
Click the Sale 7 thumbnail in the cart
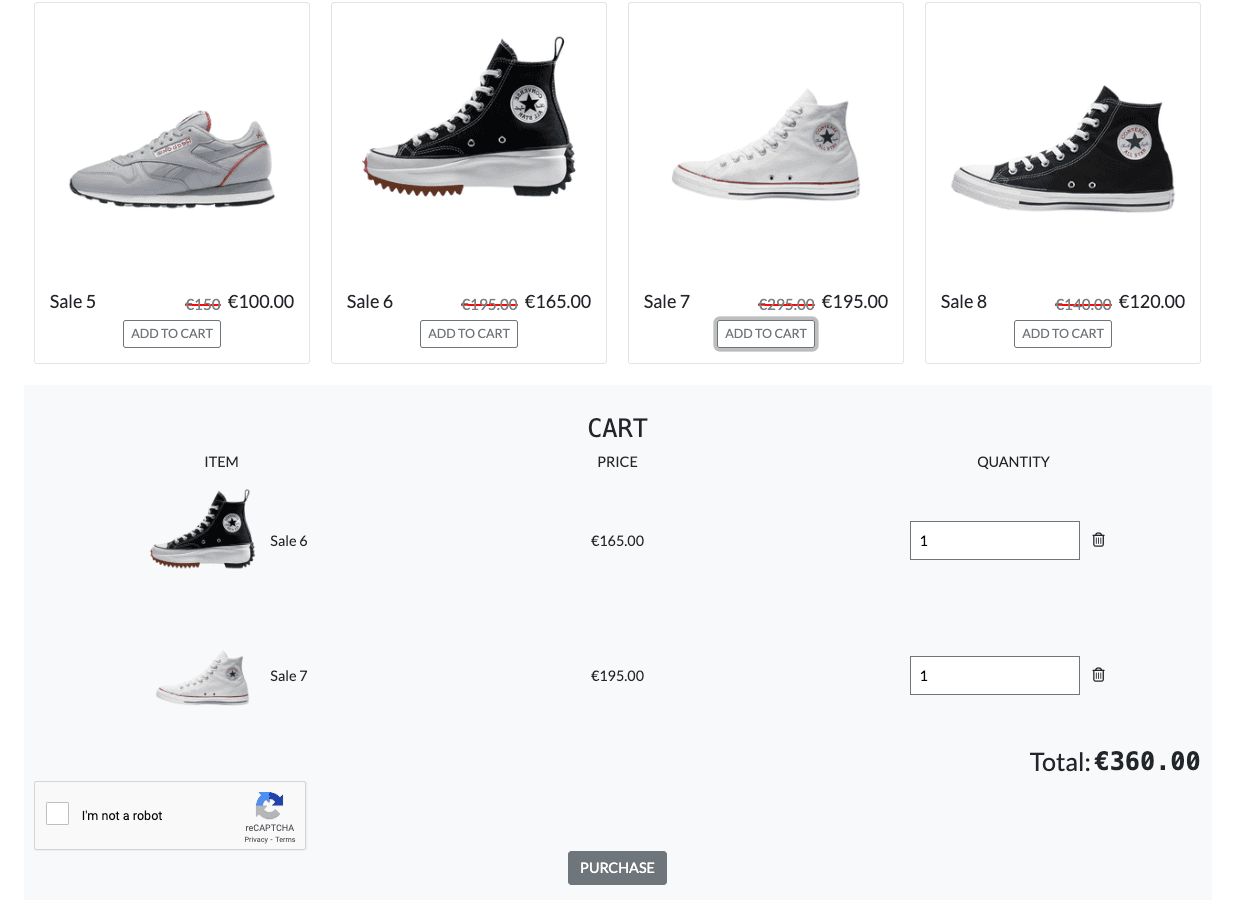[203, 677]
